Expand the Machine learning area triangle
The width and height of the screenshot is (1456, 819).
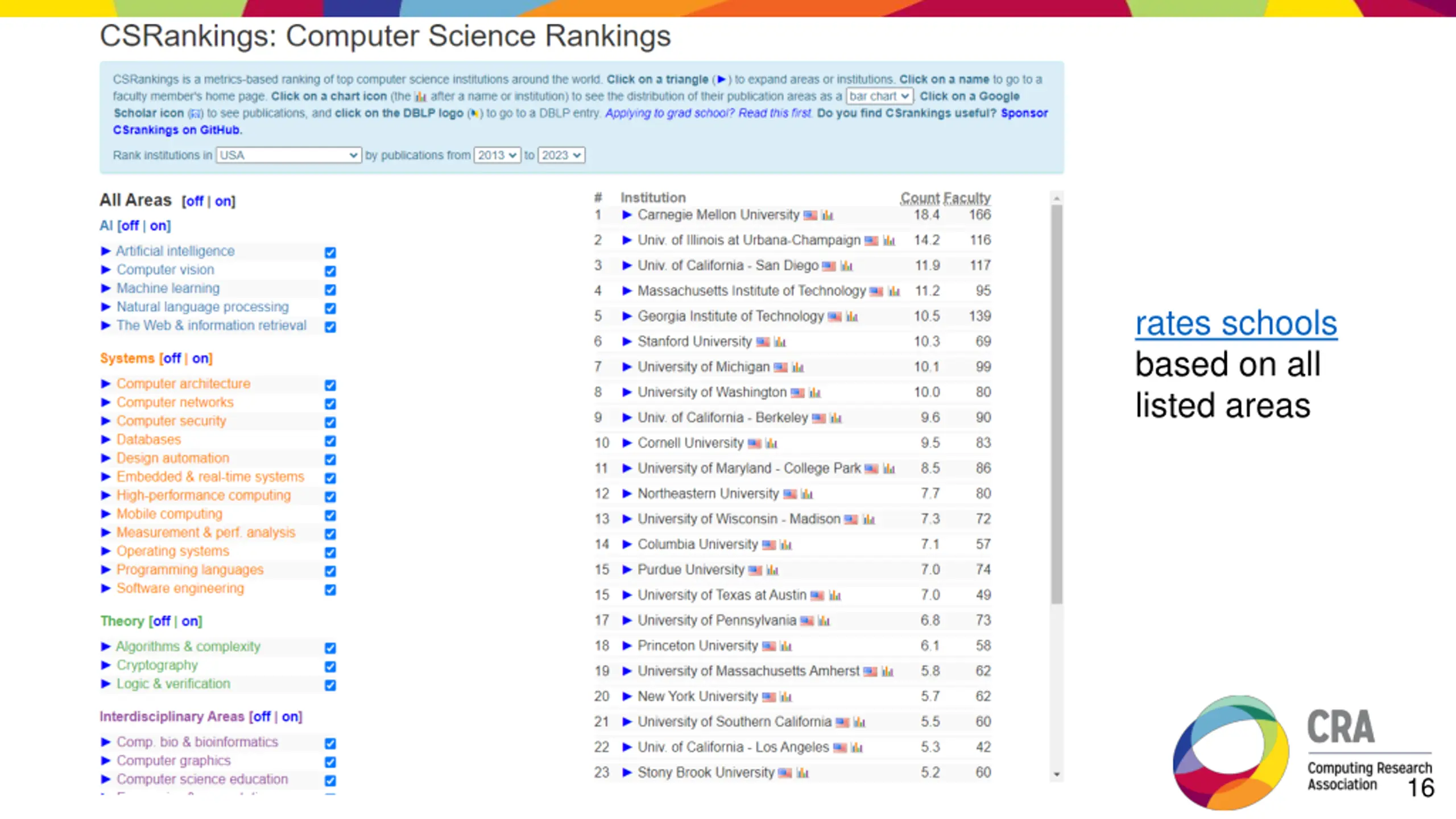pyautogui.click(x=106, y=288)
